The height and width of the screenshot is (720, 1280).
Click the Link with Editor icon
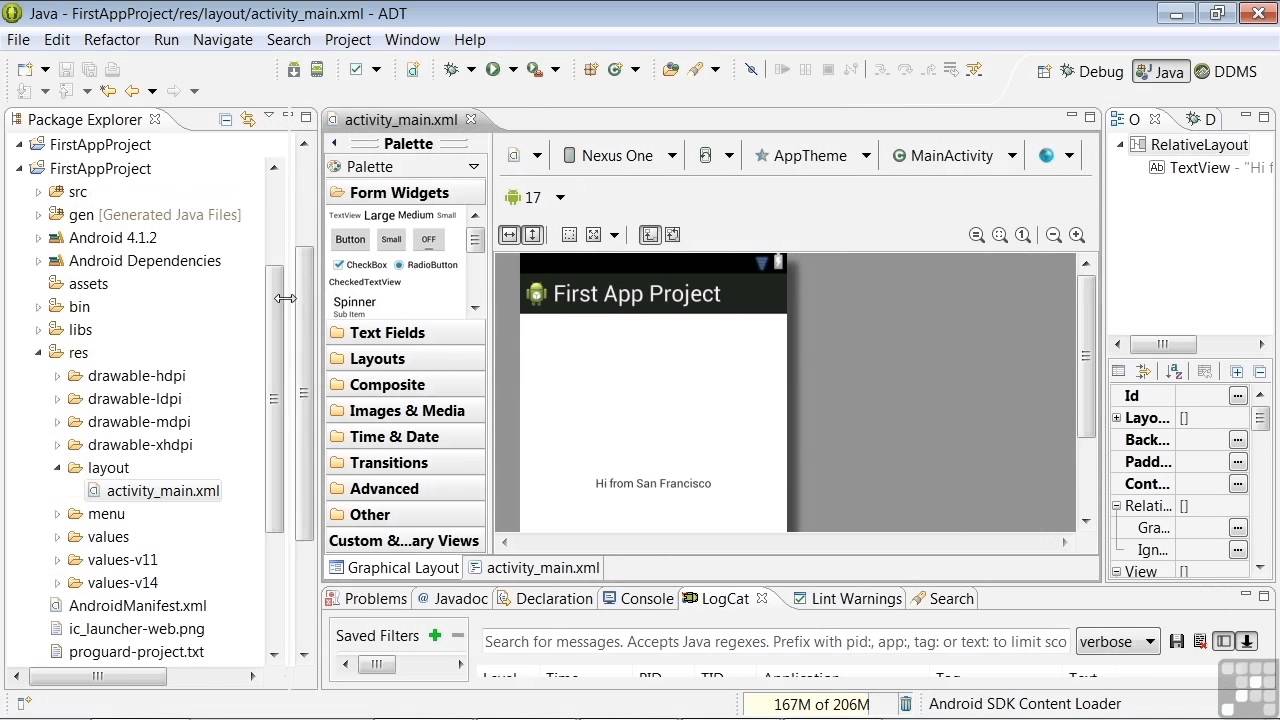247,119
